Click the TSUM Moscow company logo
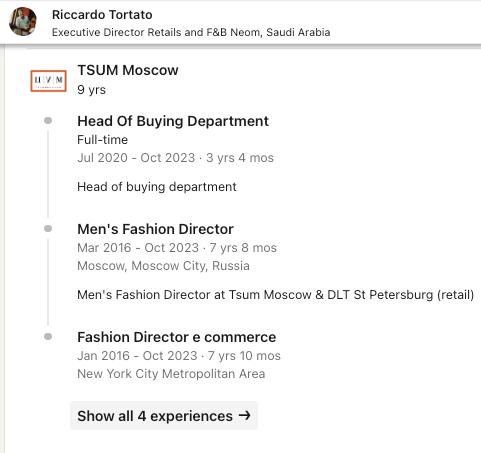 (49, 81)
